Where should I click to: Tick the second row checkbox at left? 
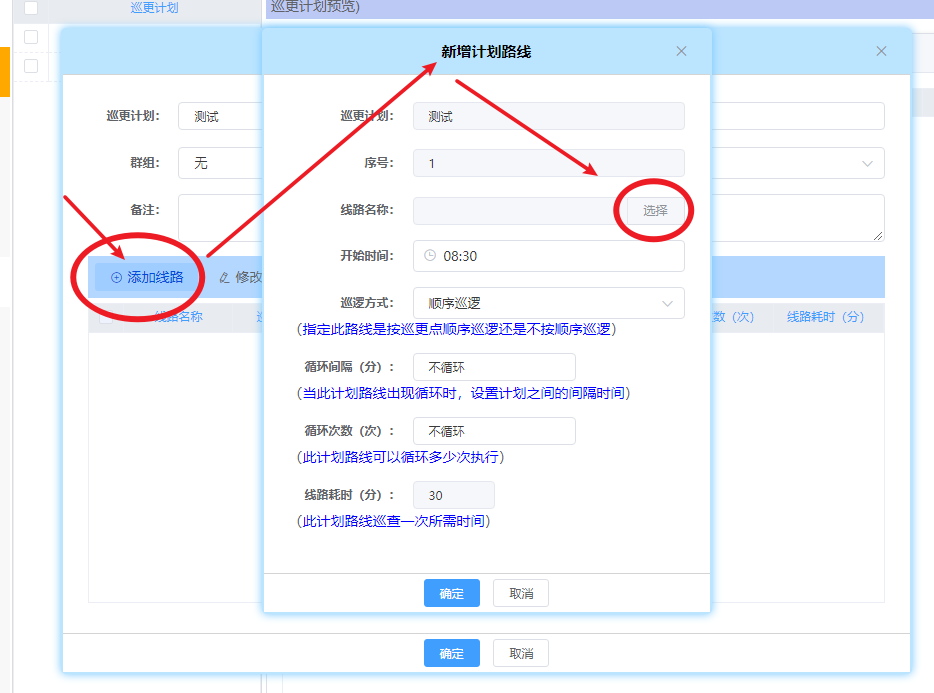31,65
